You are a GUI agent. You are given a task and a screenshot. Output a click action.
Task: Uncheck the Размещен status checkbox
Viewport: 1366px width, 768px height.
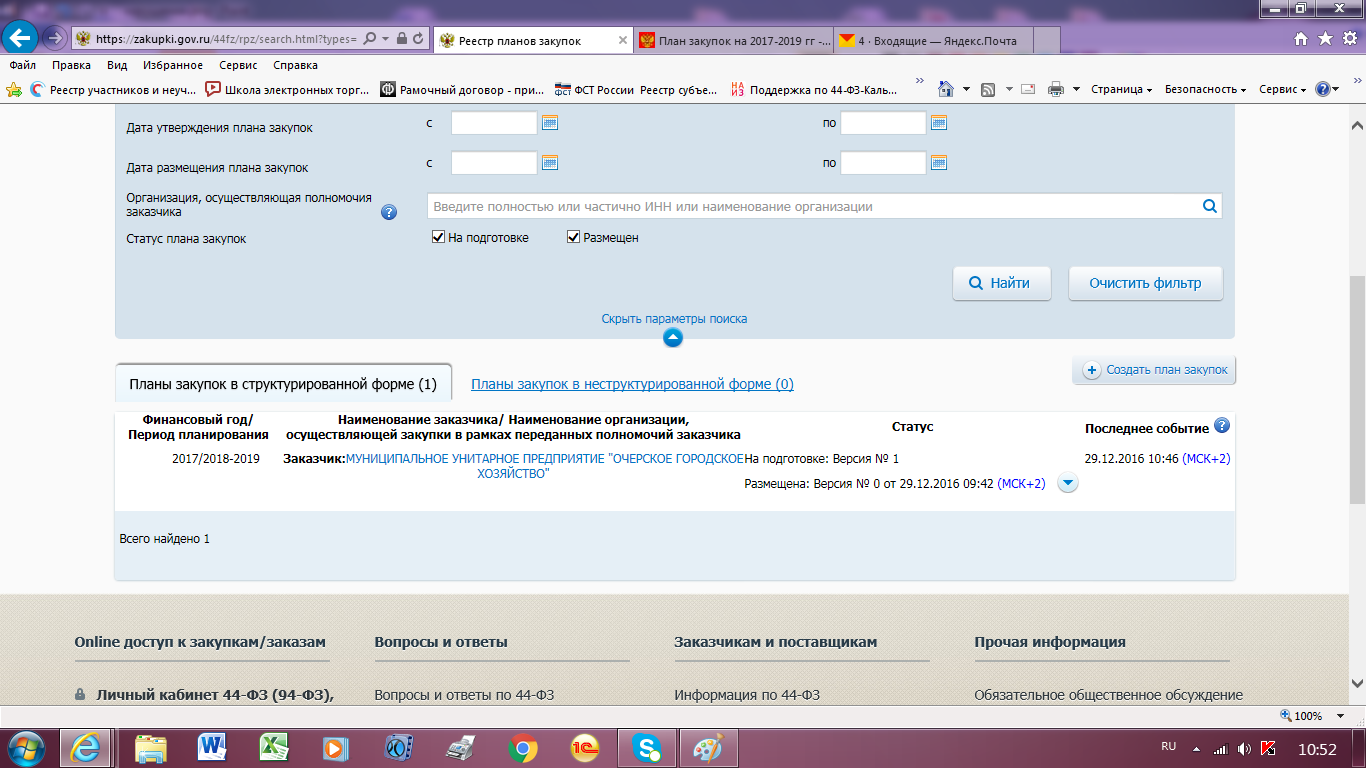point(574,238)
